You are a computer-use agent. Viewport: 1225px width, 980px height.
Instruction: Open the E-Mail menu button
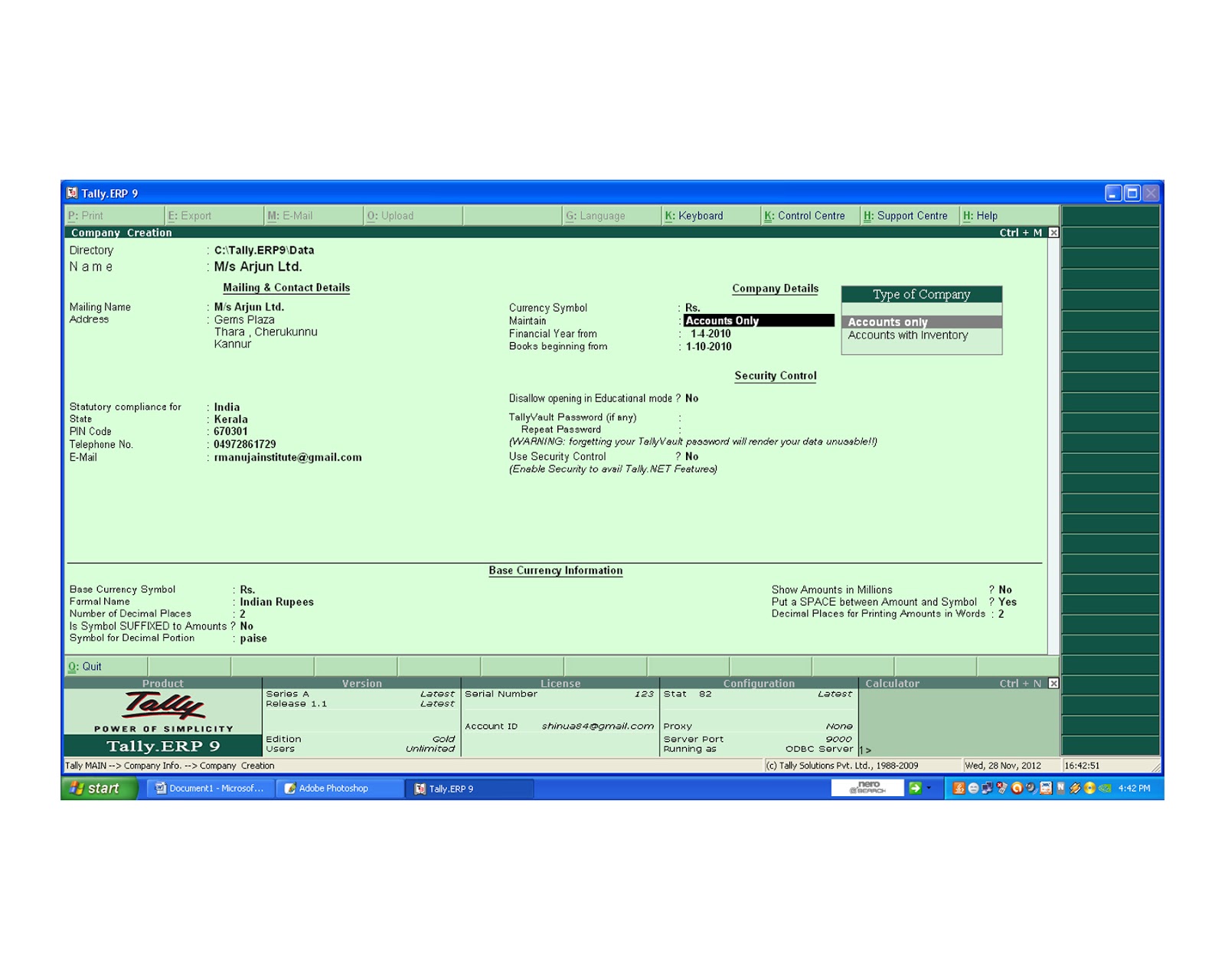[x=314, y=216]
